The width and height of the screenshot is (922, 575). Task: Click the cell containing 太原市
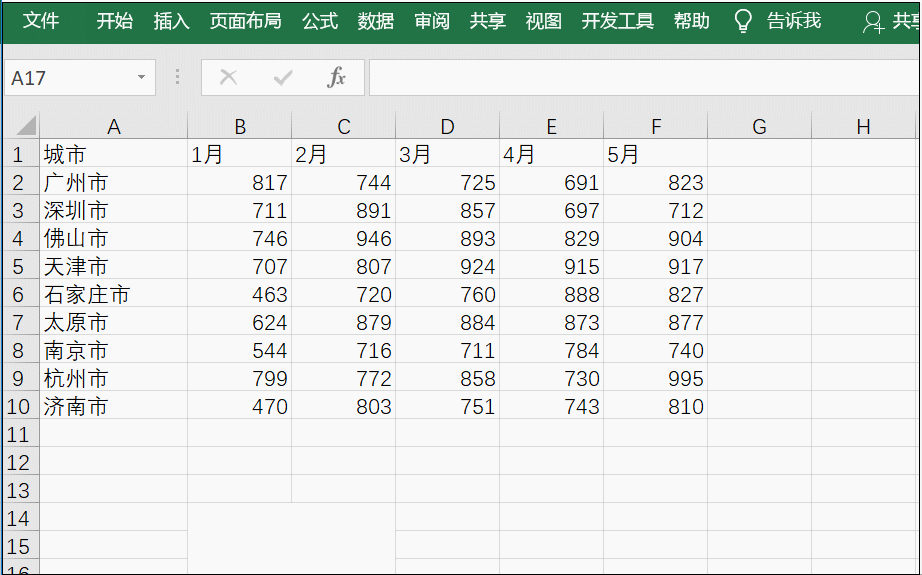113,322
